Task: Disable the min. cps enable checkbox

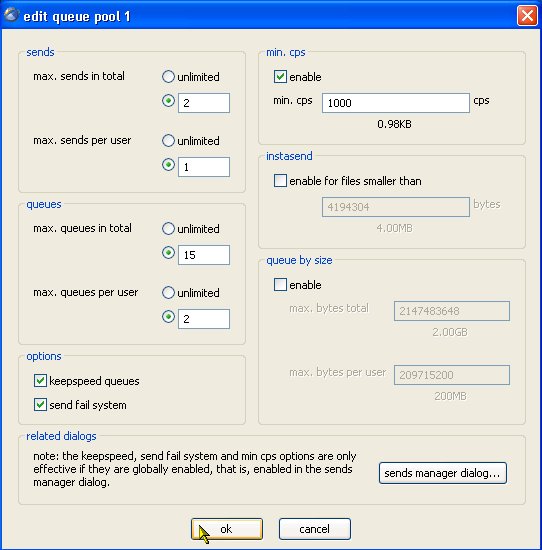Action: 280,76
